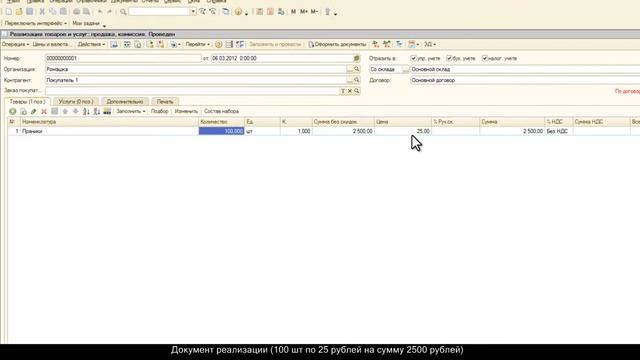Click the barcode scanner icon in table toolbar

(x=107, y=111)
